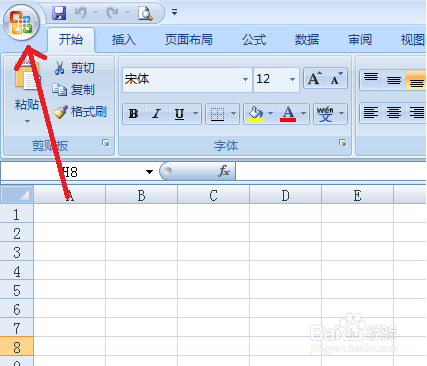Apply yellow fill color to cell

click(x=255, y=114)
